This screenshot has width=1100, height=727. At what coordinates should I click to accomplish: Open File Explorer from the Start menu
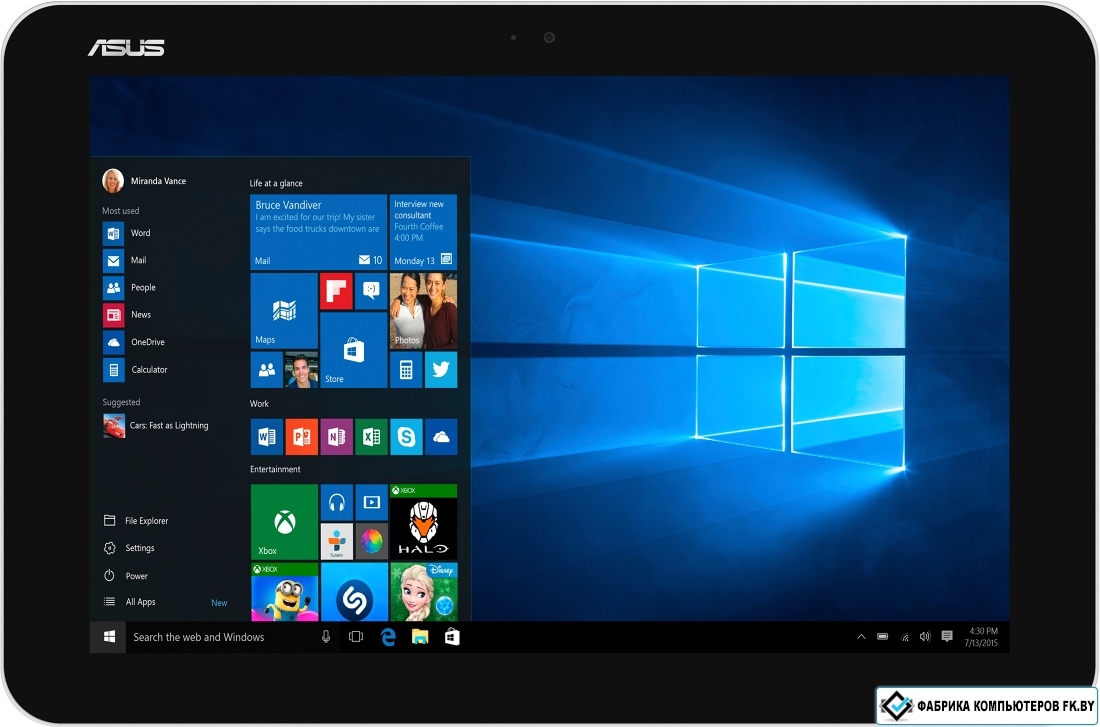tap(136, 521)
